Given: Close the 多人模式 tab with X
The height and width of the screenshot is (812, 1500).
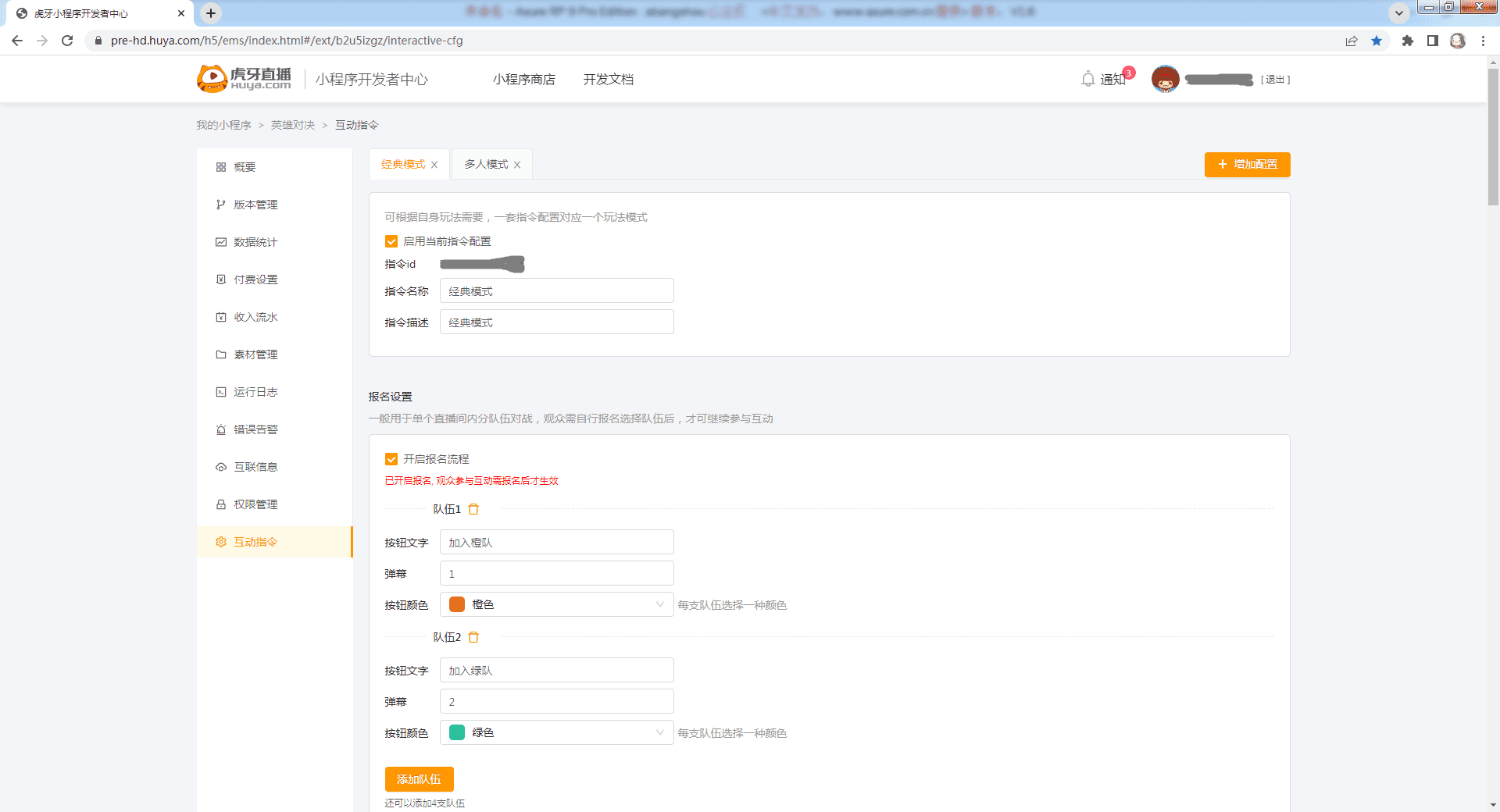Looking at the screenshot, I should pyautogui.click(x=517, y=165).
